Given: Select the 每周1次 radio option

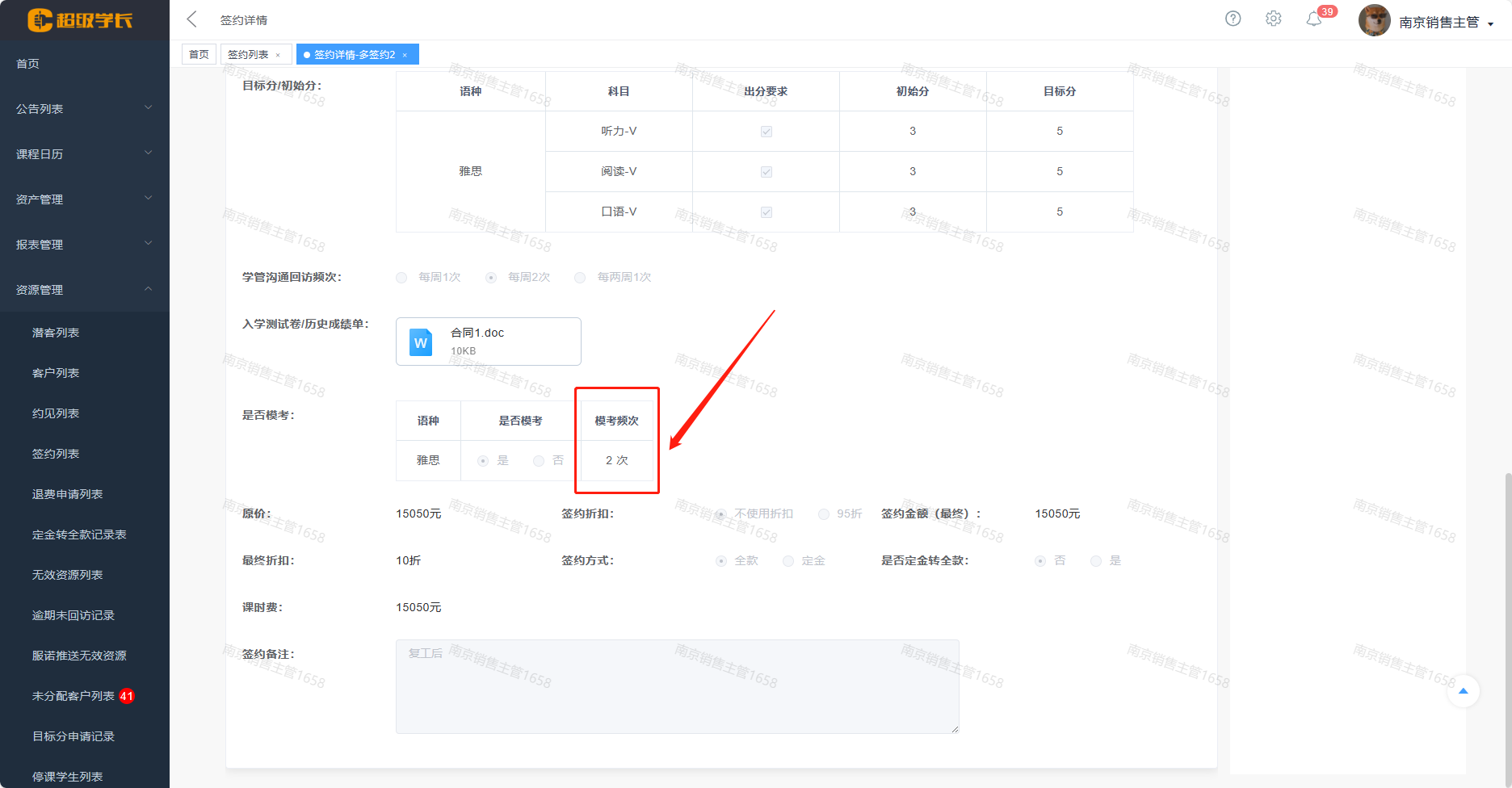Looking at the screenshot, I should [x=401, y=278].
